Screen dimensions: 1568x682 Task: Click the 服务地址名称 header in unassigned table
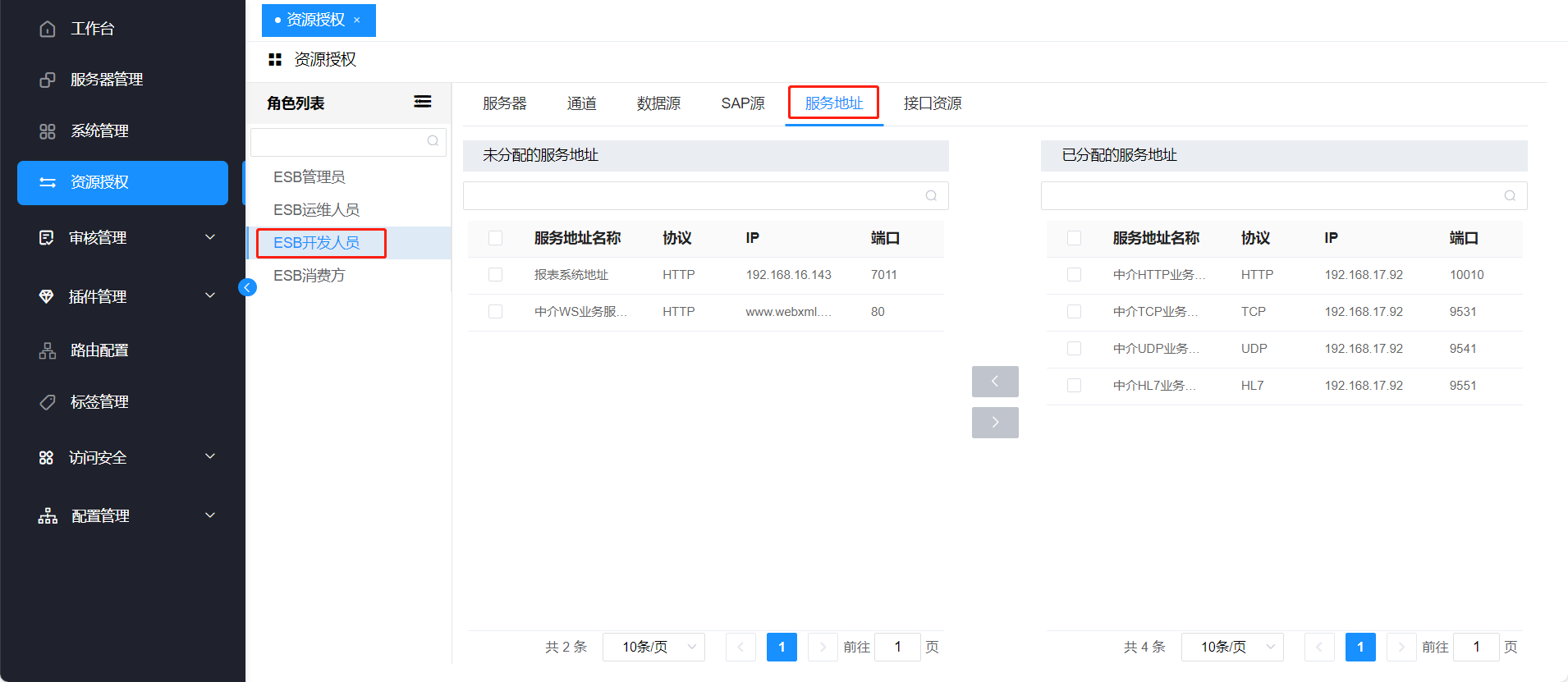coord(577,238)
